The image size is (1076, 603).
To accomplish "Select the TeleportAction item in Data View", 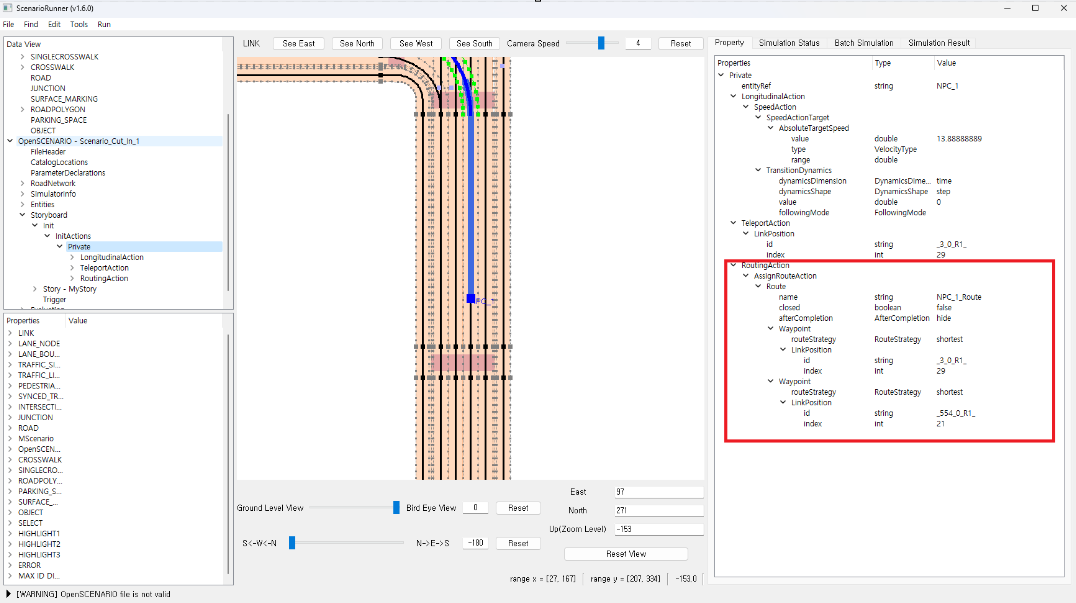I will 104,268.
